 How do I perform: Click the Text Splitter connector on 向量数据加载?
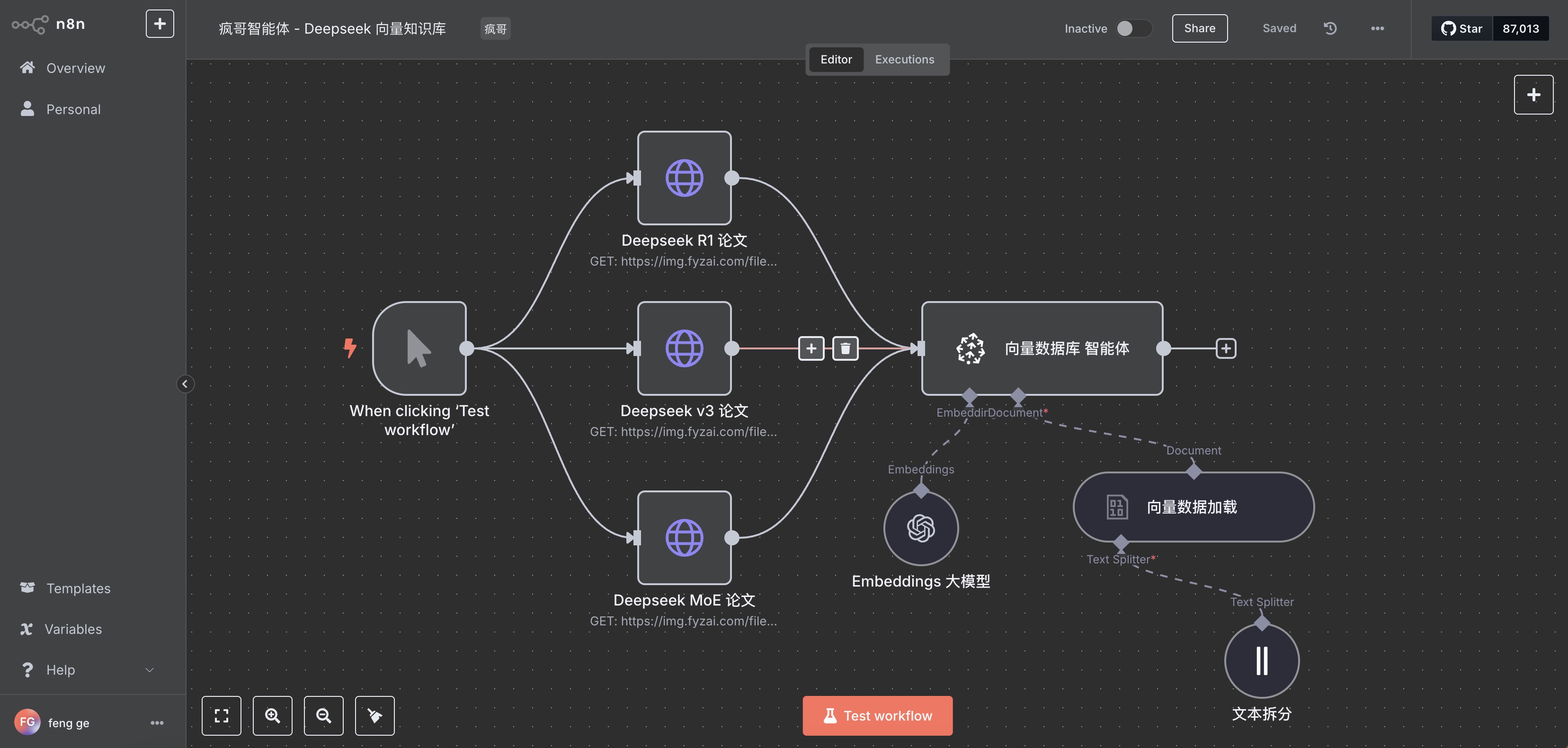[1121, 542]
